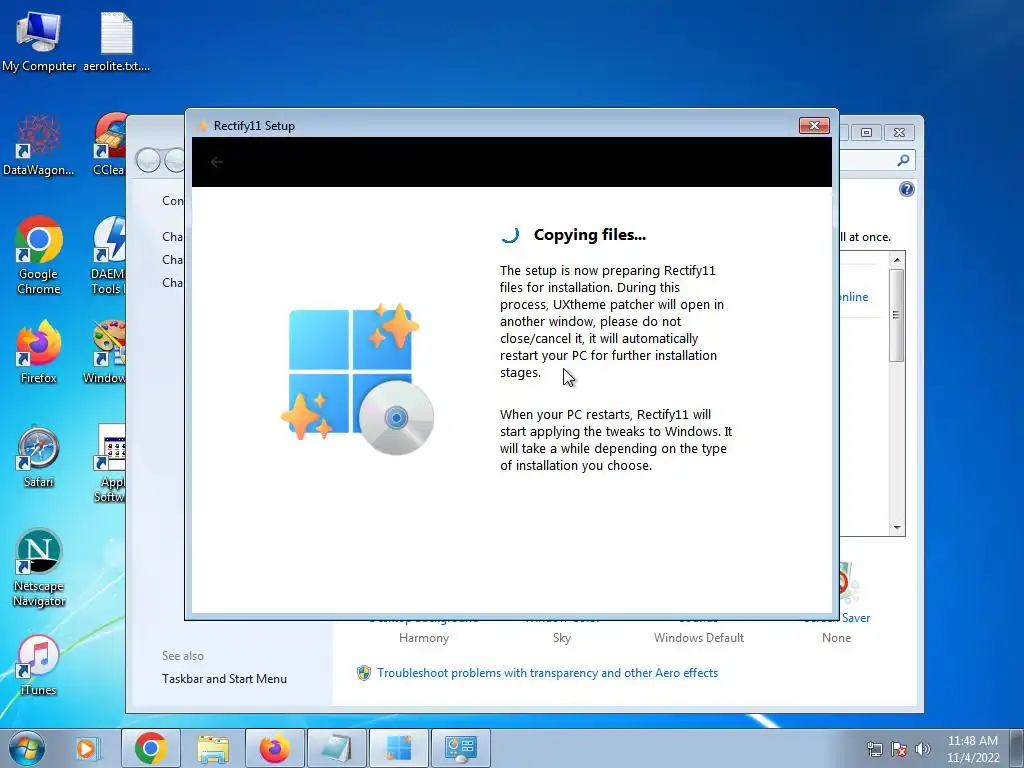Open the aerolite.txt file on desktop
The image size is (1024, 768).
pyautogui.click(x=116, y=41)
